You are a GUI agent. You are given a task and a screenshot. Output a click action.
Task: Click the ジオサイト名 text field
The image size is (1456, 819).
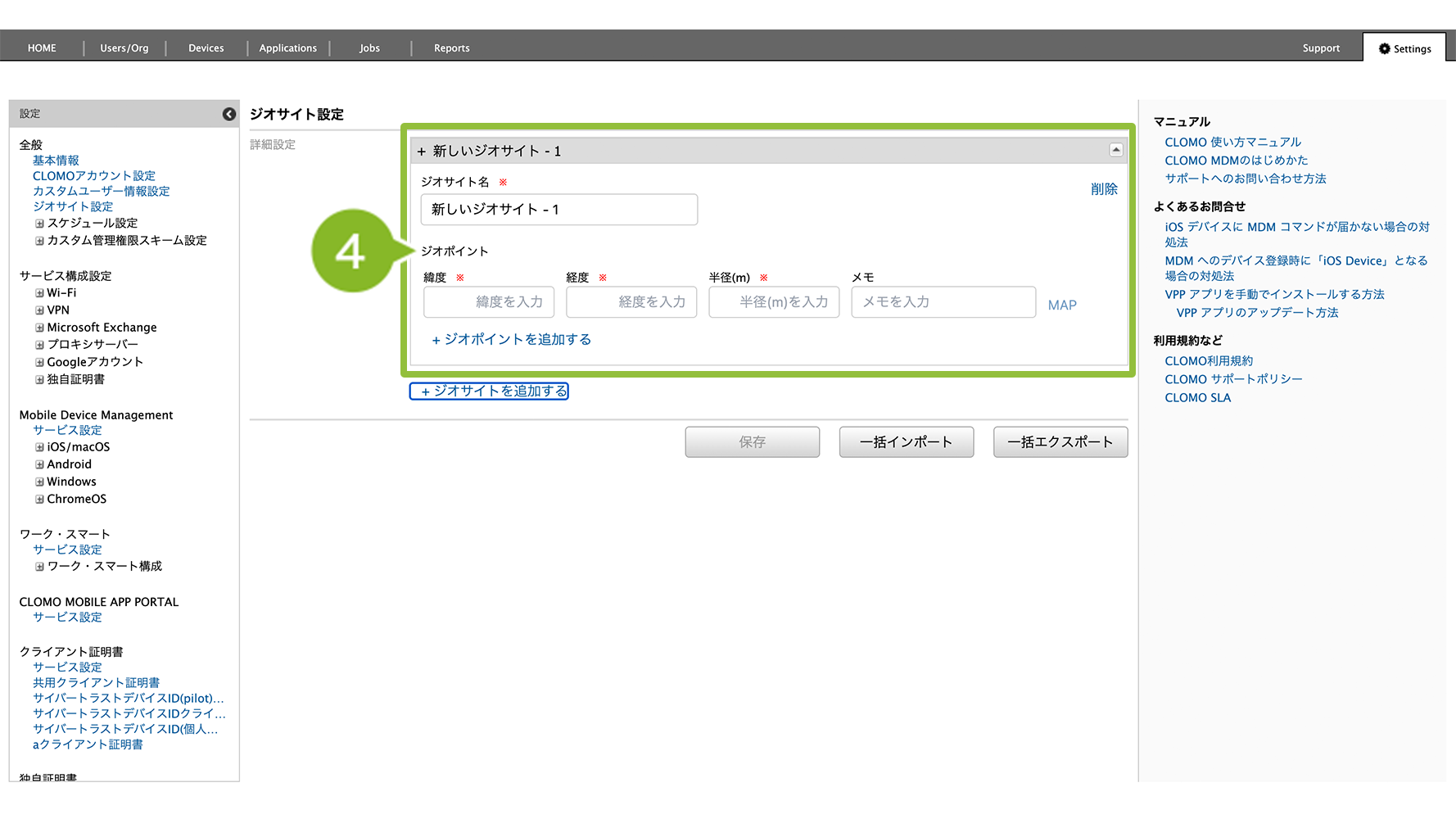(558, 210)
